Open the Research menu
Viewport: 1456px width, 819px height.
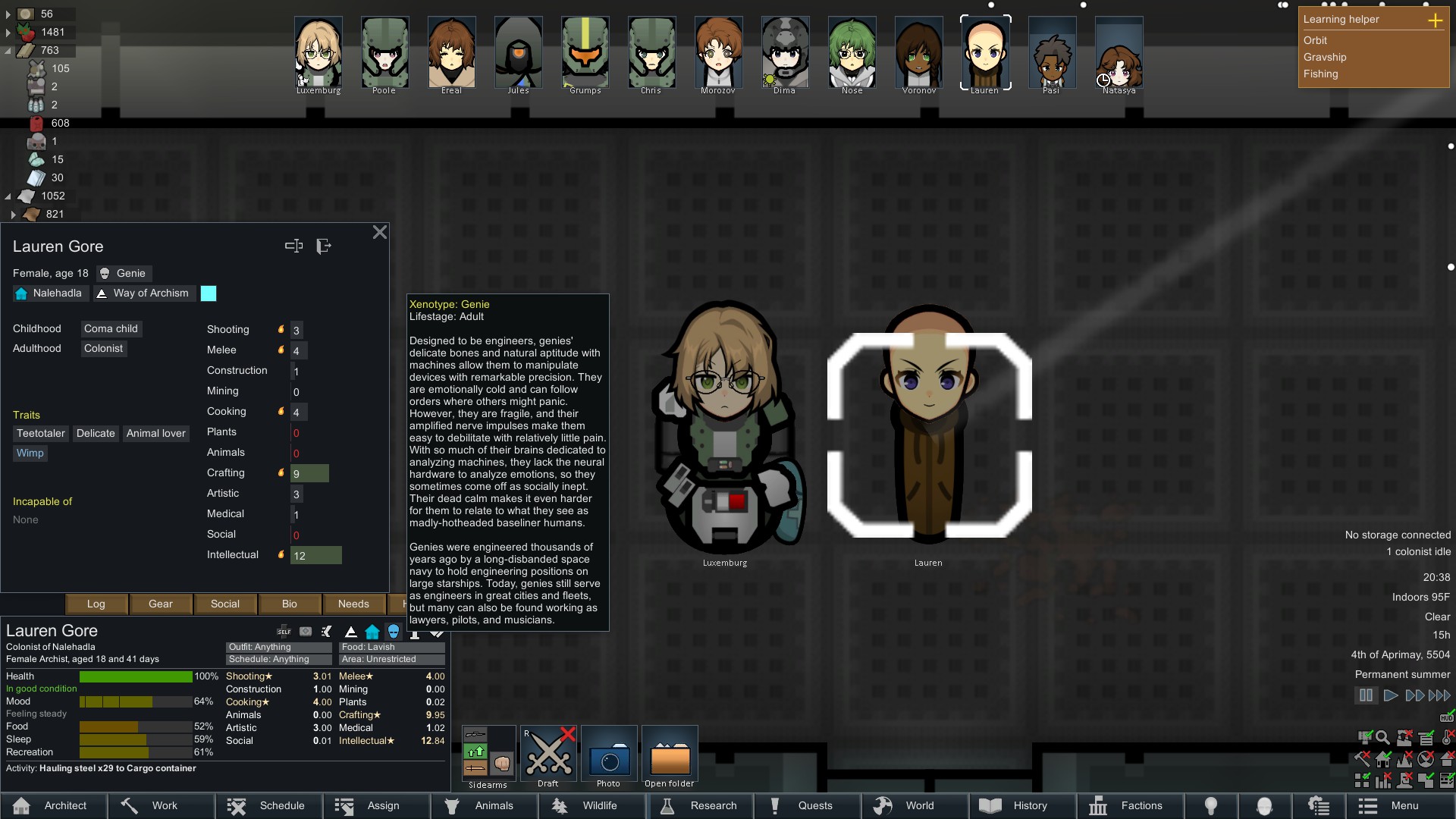point(700,805)
